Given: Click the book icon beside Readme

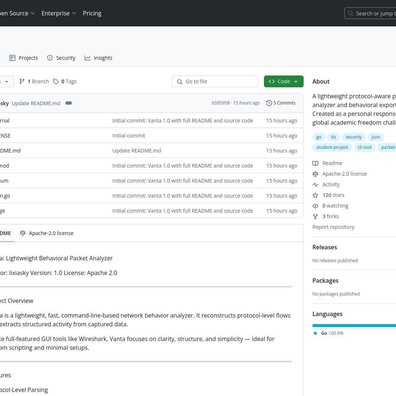Looking at the screenshot, I should (315, 163).
